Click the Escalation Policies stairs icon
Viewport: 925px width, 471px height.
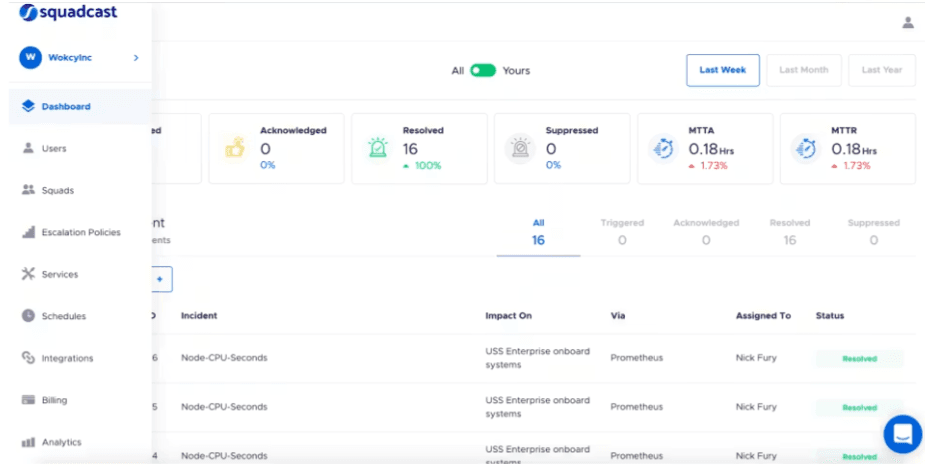28,232
